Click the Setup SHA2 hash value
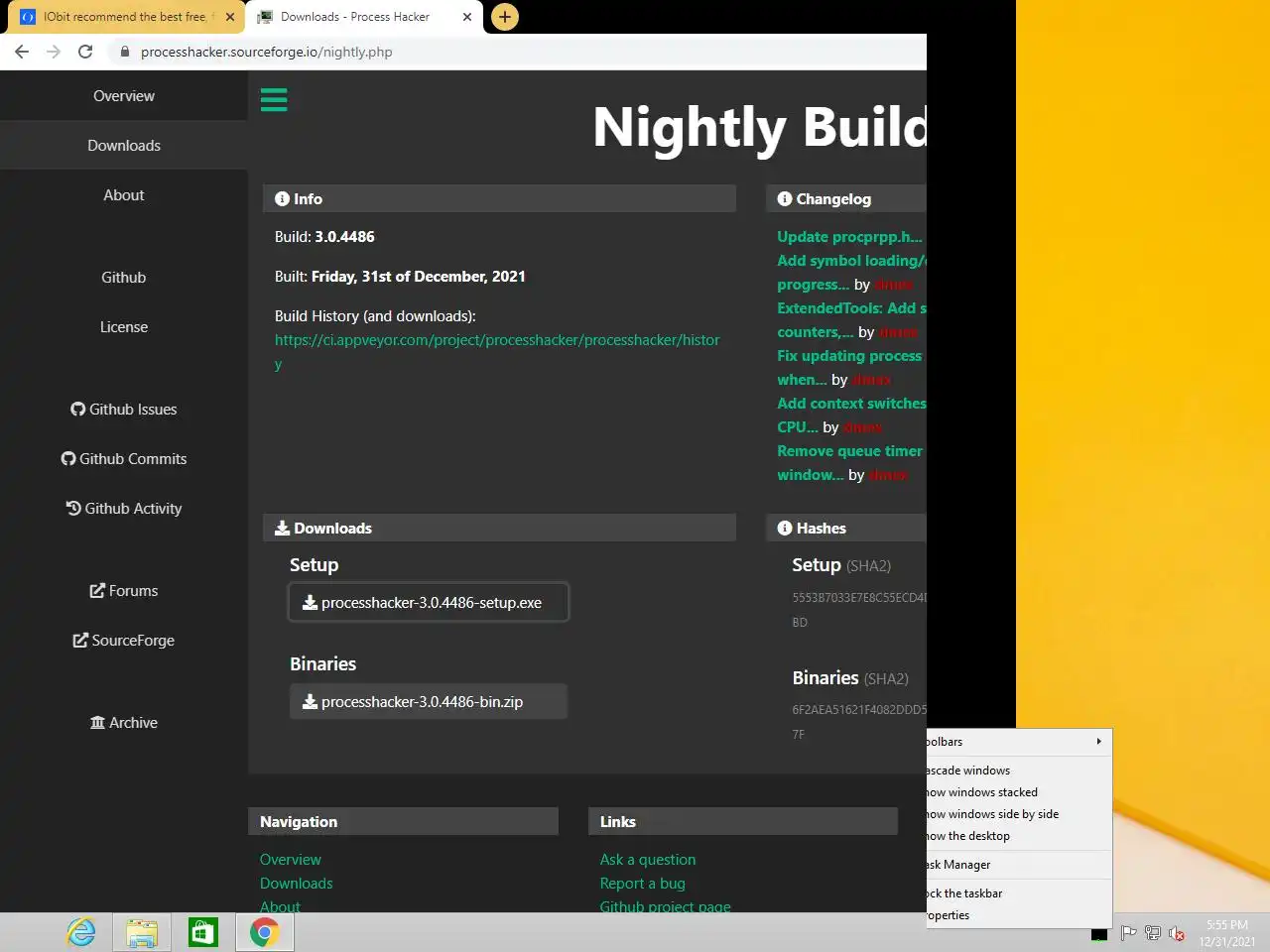The image size is (1270, 952). coord(859,610)
